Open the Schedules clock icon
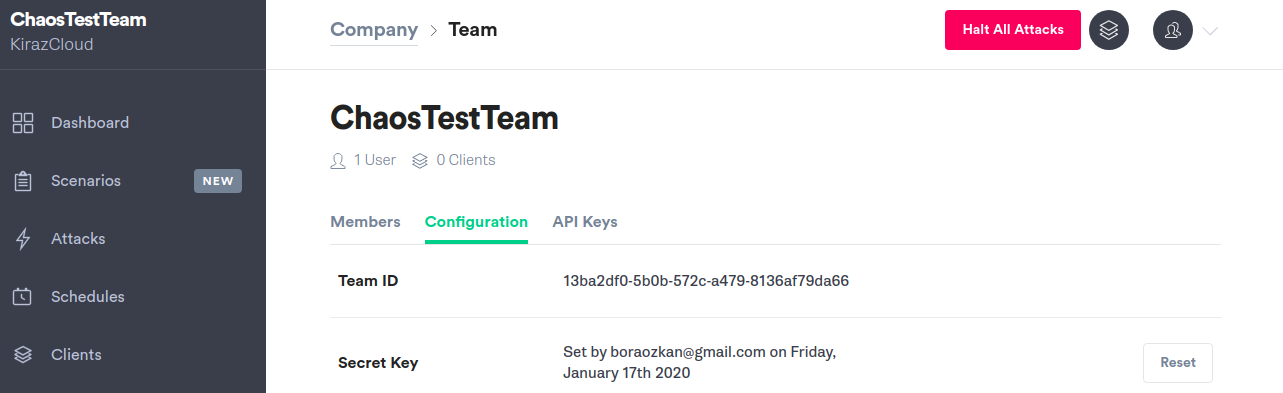 (23, 297)
